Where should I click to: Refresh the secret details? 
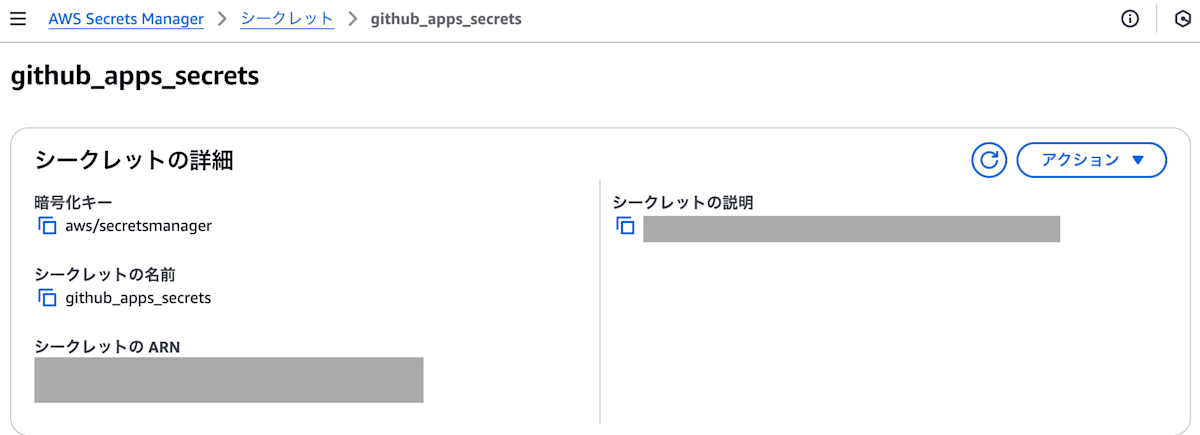pyautogui.click(x=989, y=160)
